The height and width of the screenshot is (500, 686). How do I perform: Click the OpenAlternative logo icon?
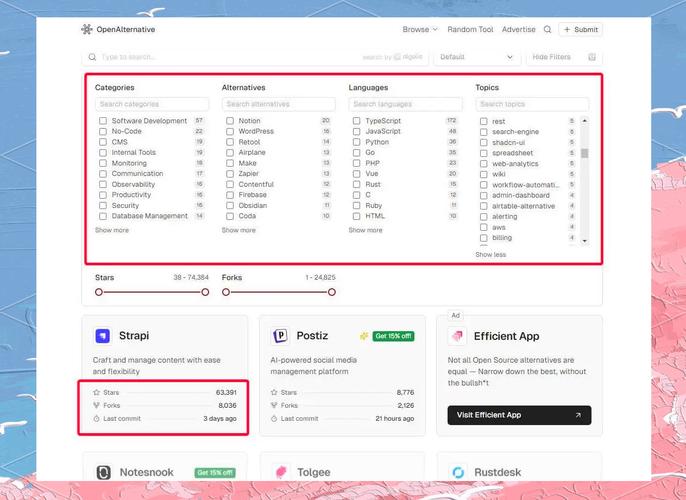click(87, 29)
